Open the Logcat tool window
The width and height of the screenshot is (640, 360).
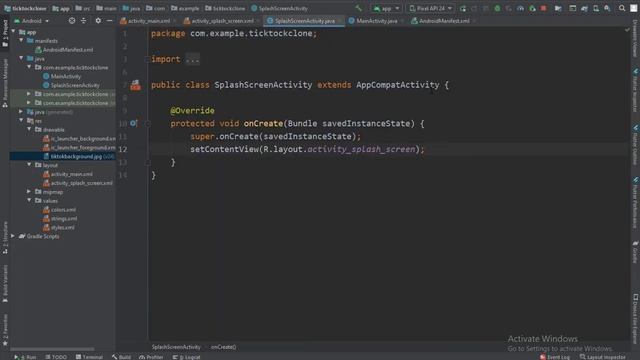187,357
